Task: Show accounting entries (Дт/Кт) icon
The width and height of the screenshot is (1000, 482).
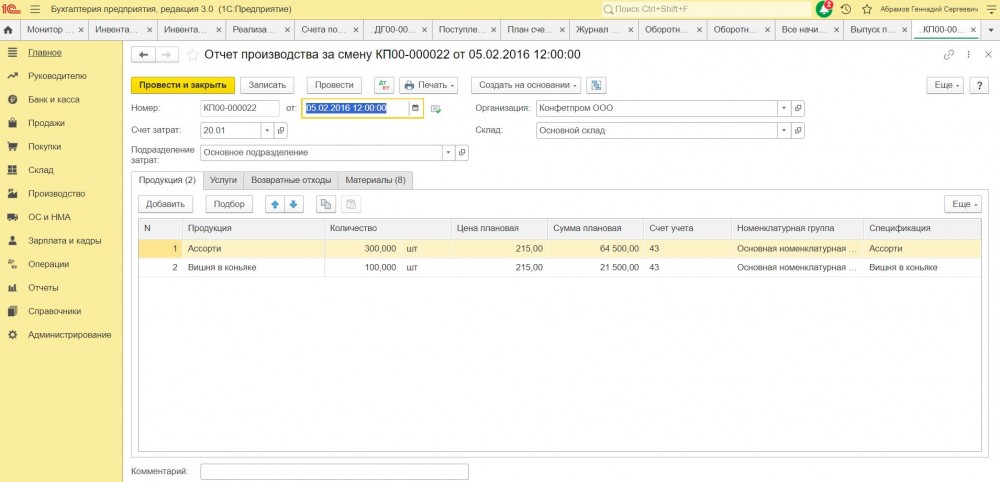Action: coord(384,85)
